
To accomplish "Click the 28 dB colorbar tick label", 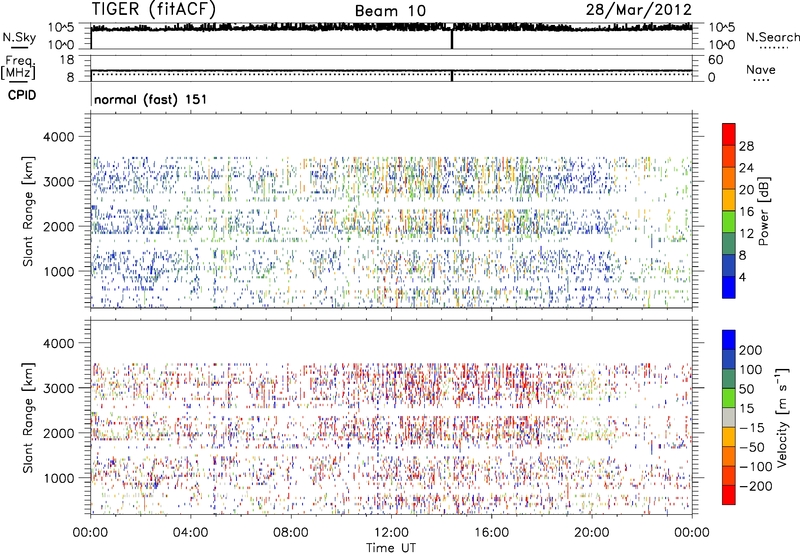I will pyautogui.click(x=746, y=146).
